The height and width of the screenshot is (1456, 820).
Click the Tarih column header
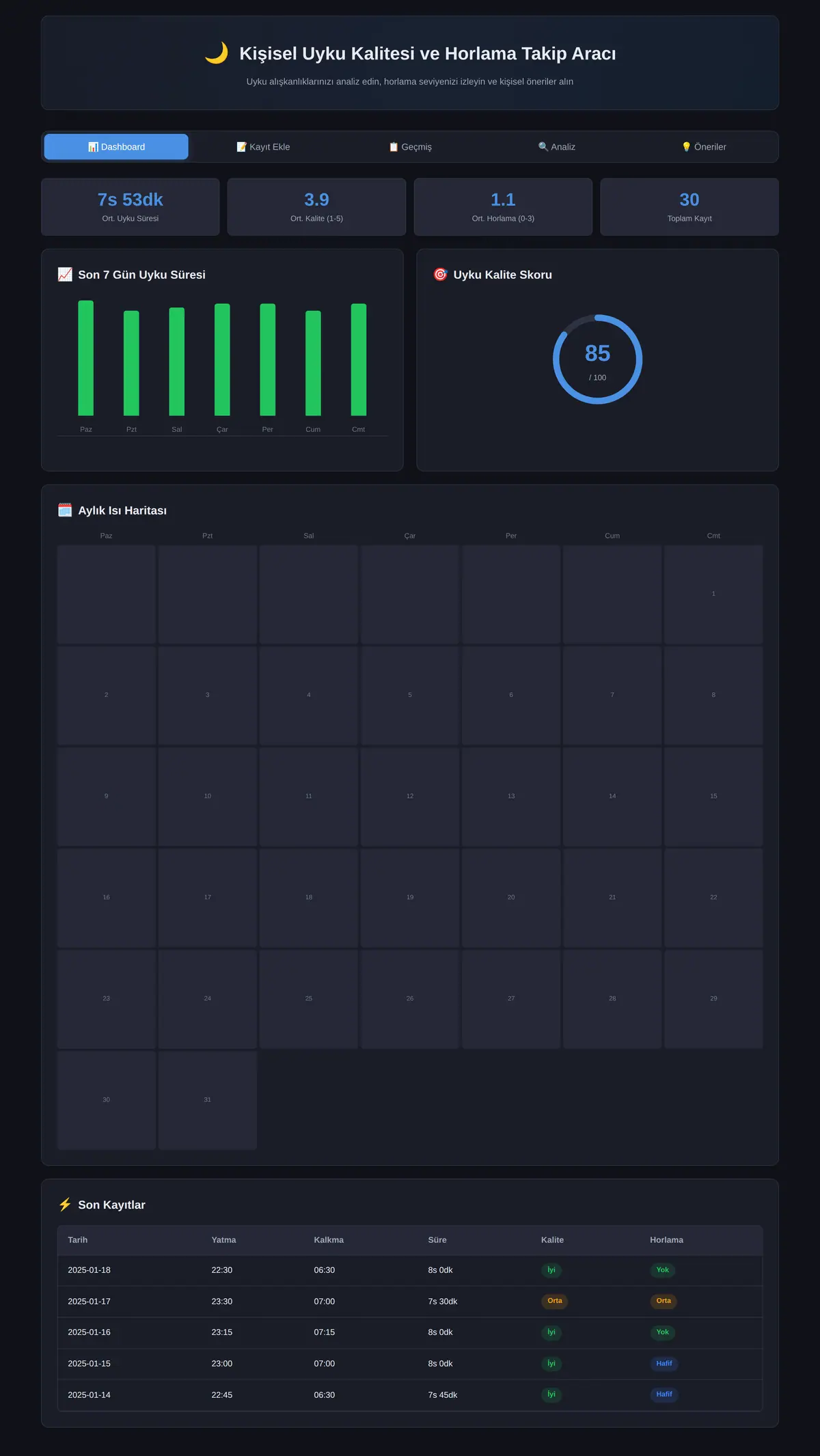coord(78,1240)
